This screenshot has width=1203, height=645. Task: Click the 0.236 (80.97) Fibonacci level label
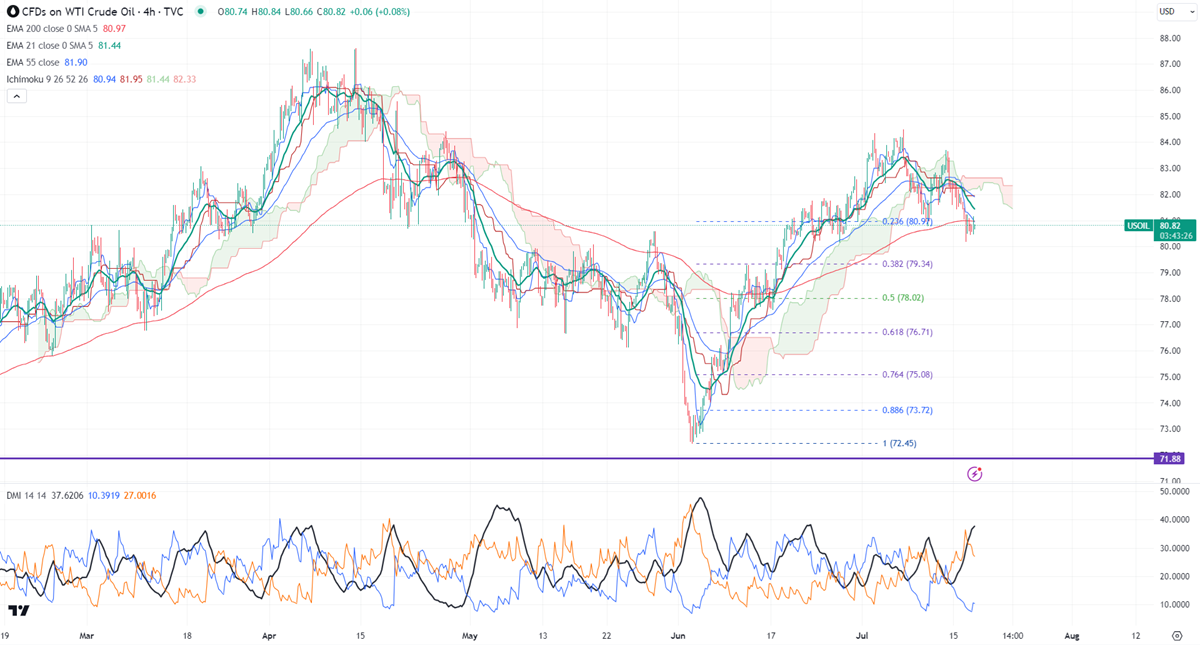tap(908, 221)
